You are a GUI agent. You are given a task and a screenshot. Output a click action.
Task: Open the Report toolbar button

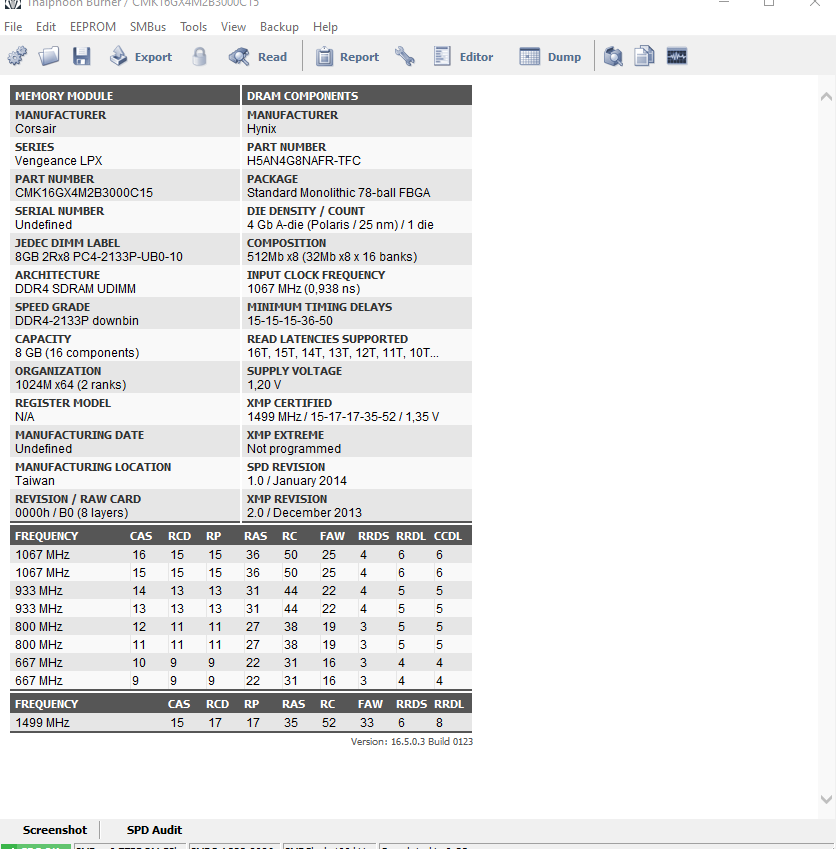click(348, 56)
